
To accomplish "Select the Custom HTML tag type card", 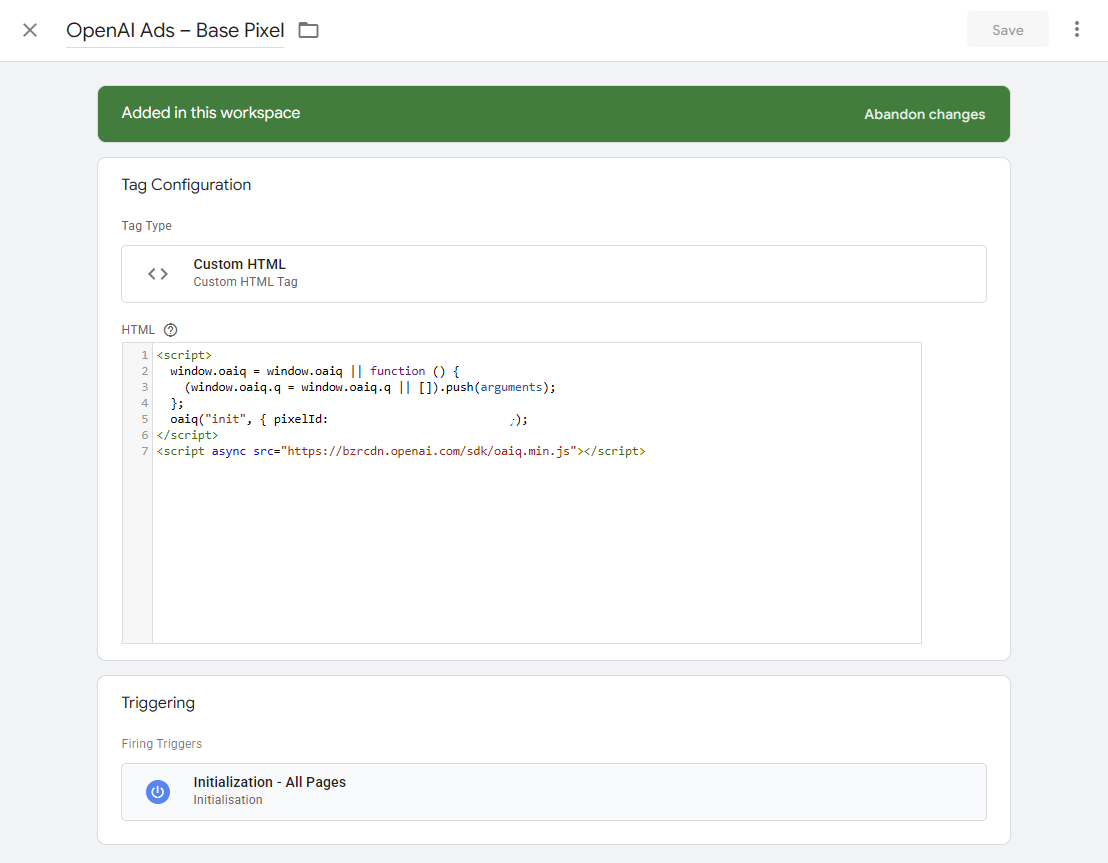I will (x=553, y=274).
